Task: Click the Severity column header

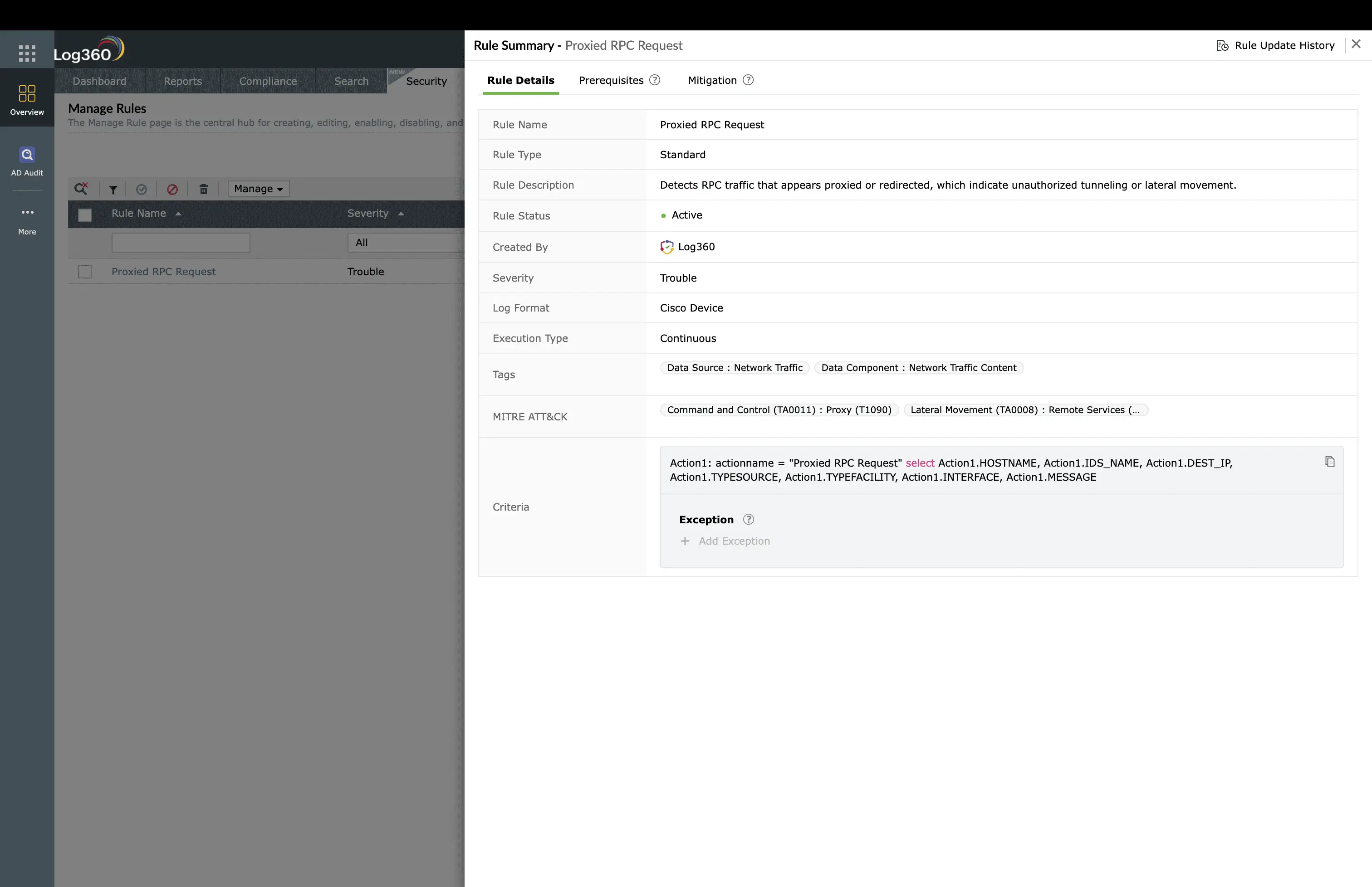Action: tap(367, 214)
